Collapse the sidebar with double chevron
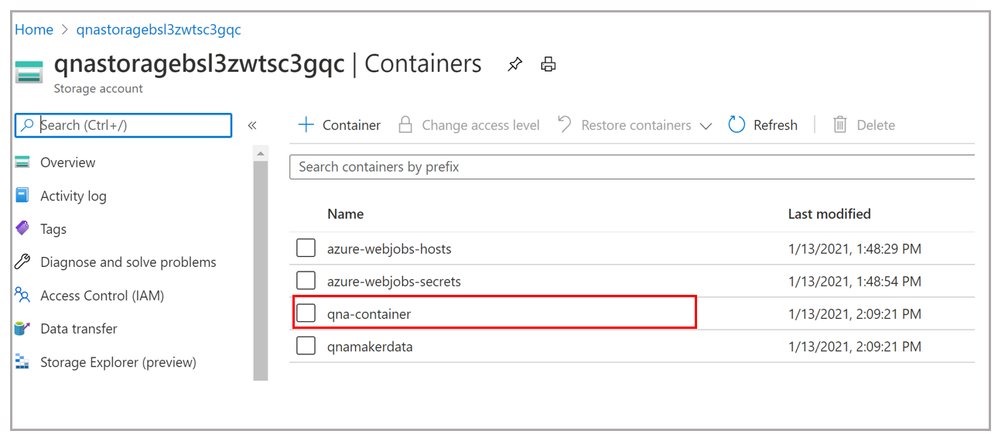 click(x=252, y=125)
